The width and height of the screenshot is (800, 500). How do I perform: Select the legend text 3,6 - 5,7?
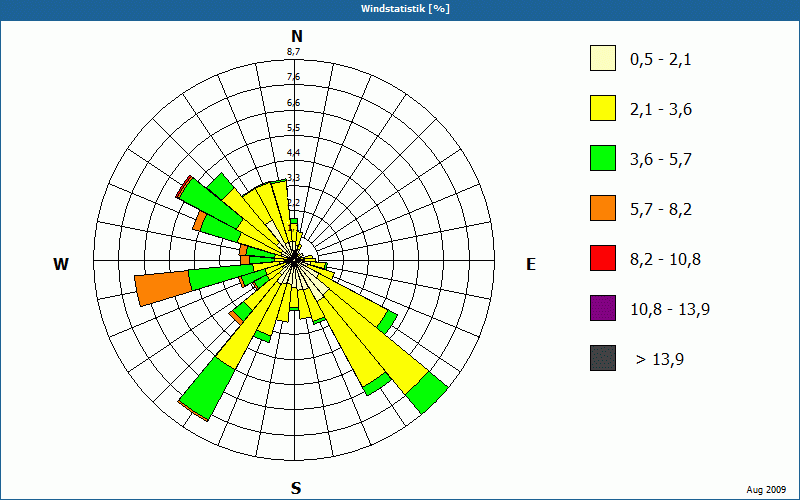(x=661, y=160)
